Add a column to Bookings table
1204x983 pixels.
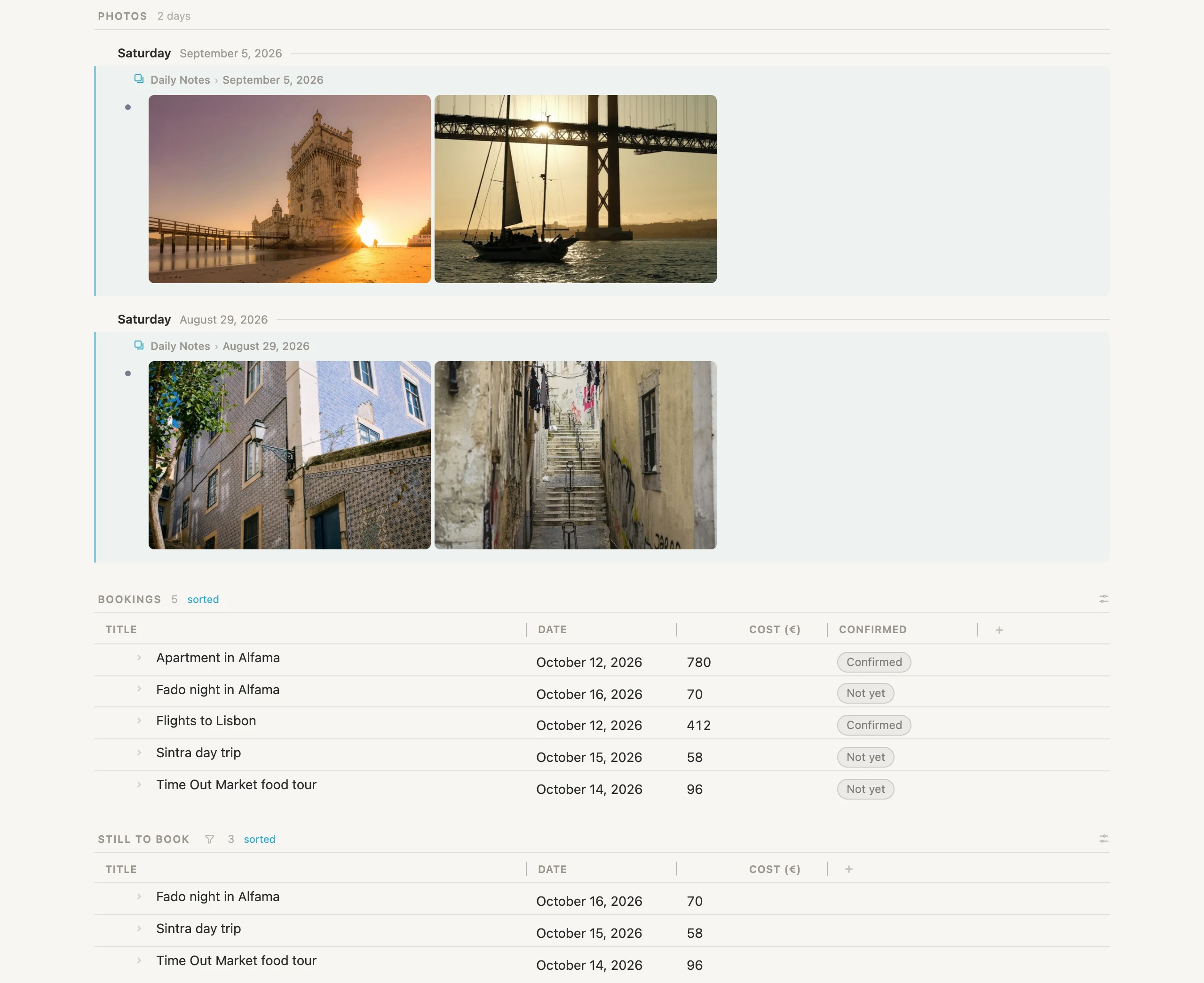click(999, 630)
